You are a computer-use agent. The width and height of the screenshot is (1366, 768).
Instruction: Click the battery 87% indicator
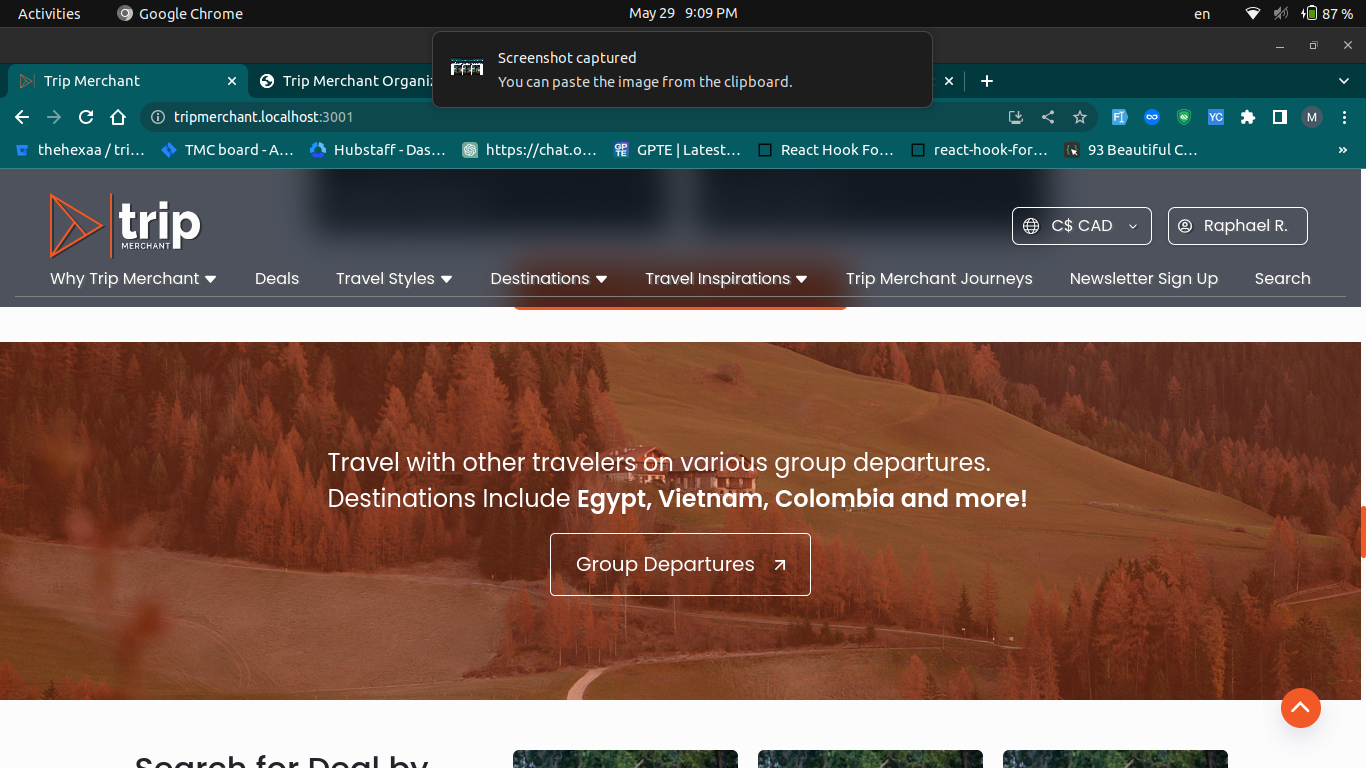[1327, 13]
